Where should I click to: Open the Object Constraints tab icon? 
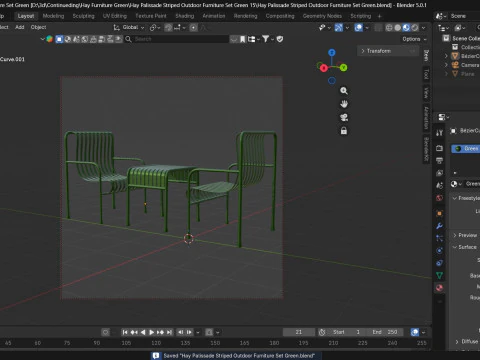[x=439, y=263]
